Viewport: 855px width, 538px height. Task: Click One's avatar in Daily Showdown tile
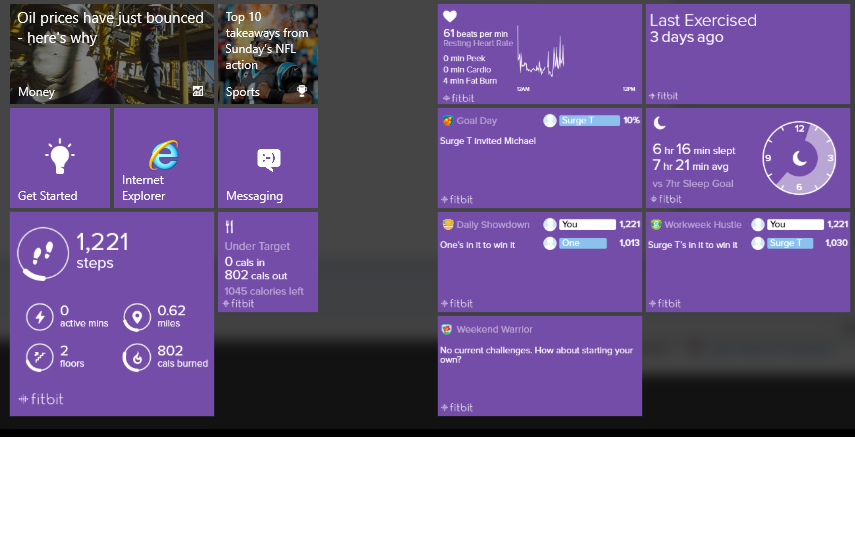pyautogui.click(x=550, y=243)
